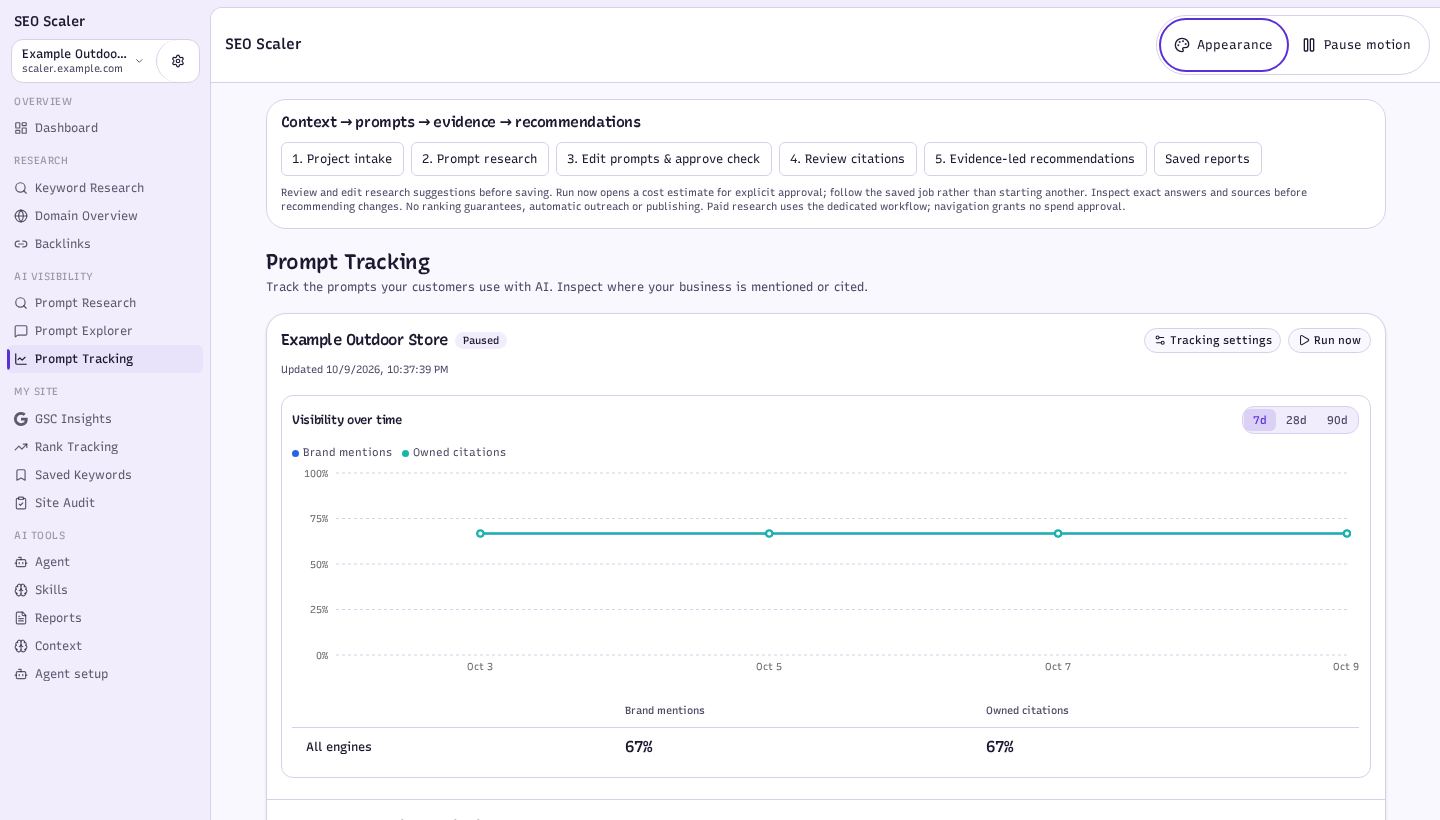Click the Dashboard grid icon in sidebar
This screenshot has height=820, width=1440.
21,128
